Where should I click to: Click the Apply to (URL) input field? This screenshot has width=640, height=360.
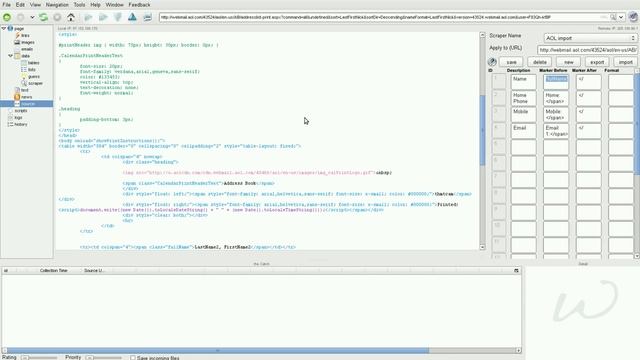[x=587, y=50]
